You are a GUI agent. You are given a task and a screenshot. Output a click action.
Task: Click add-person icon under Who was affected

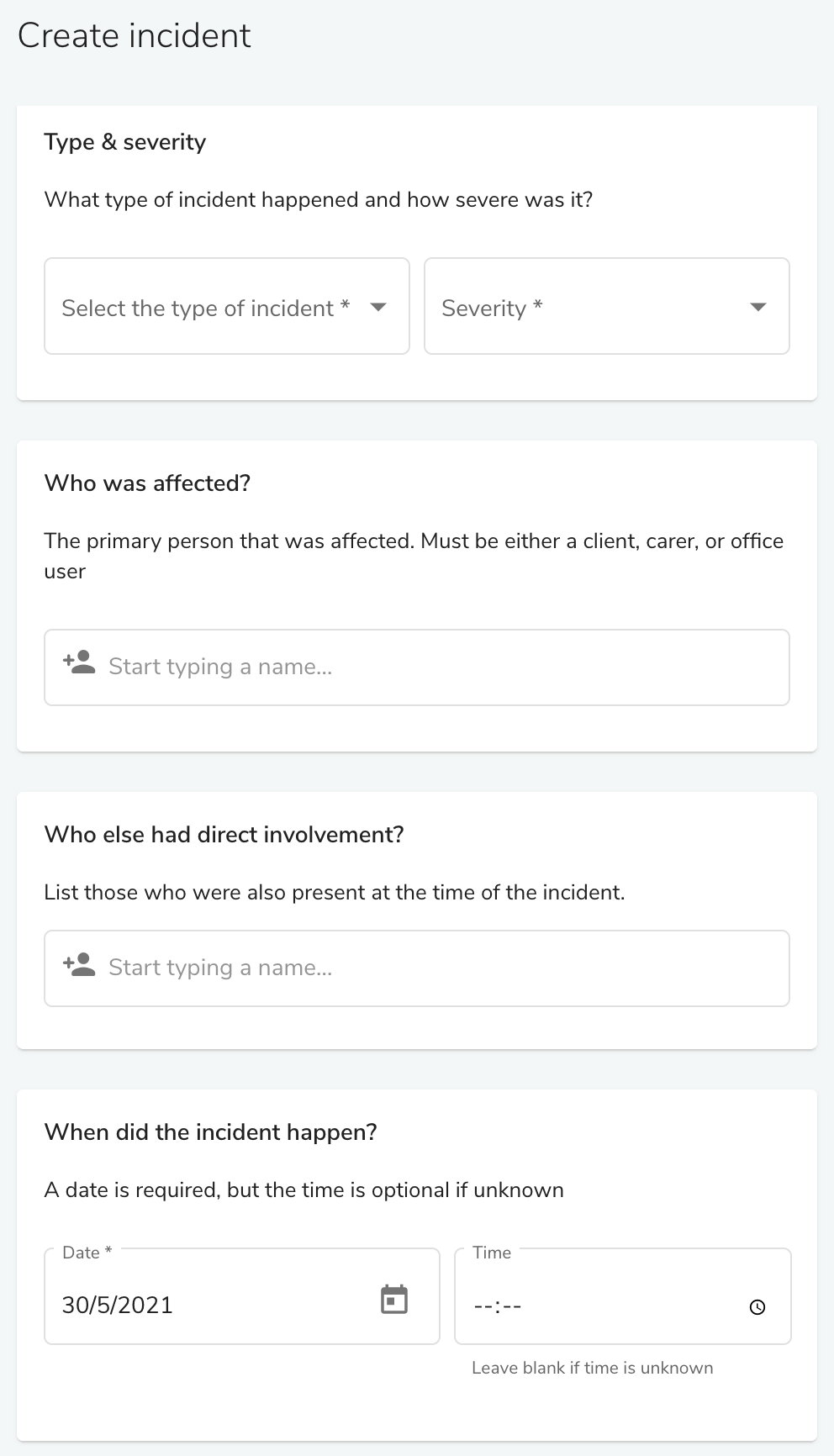[79, 662]
